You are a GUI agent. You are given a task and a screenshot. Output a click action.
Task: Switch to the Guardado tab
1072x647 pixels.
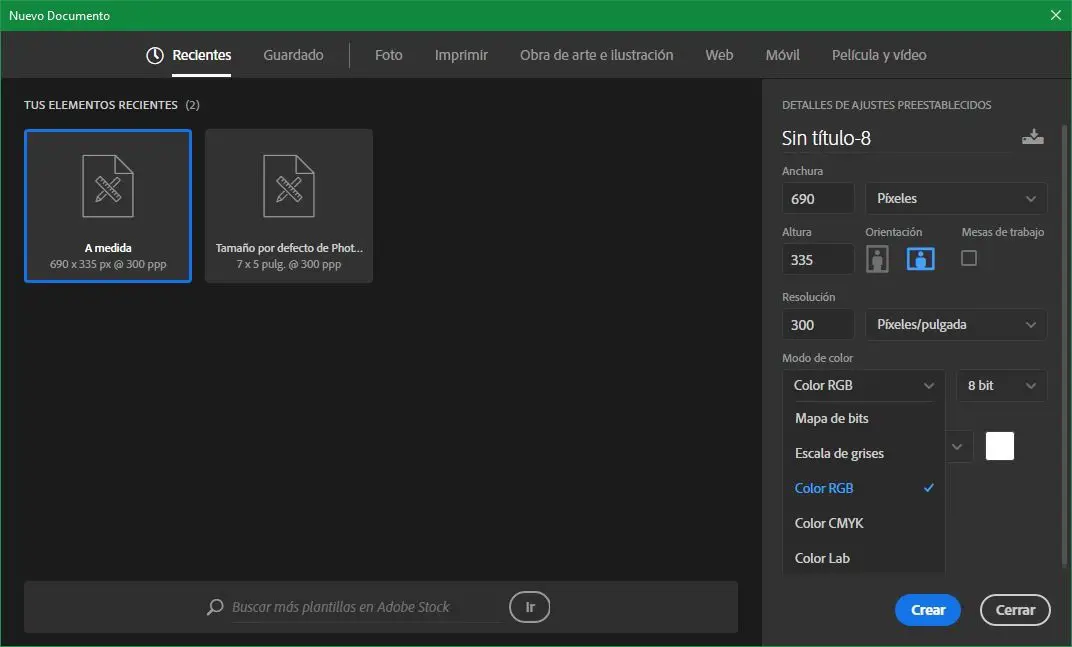293,55
